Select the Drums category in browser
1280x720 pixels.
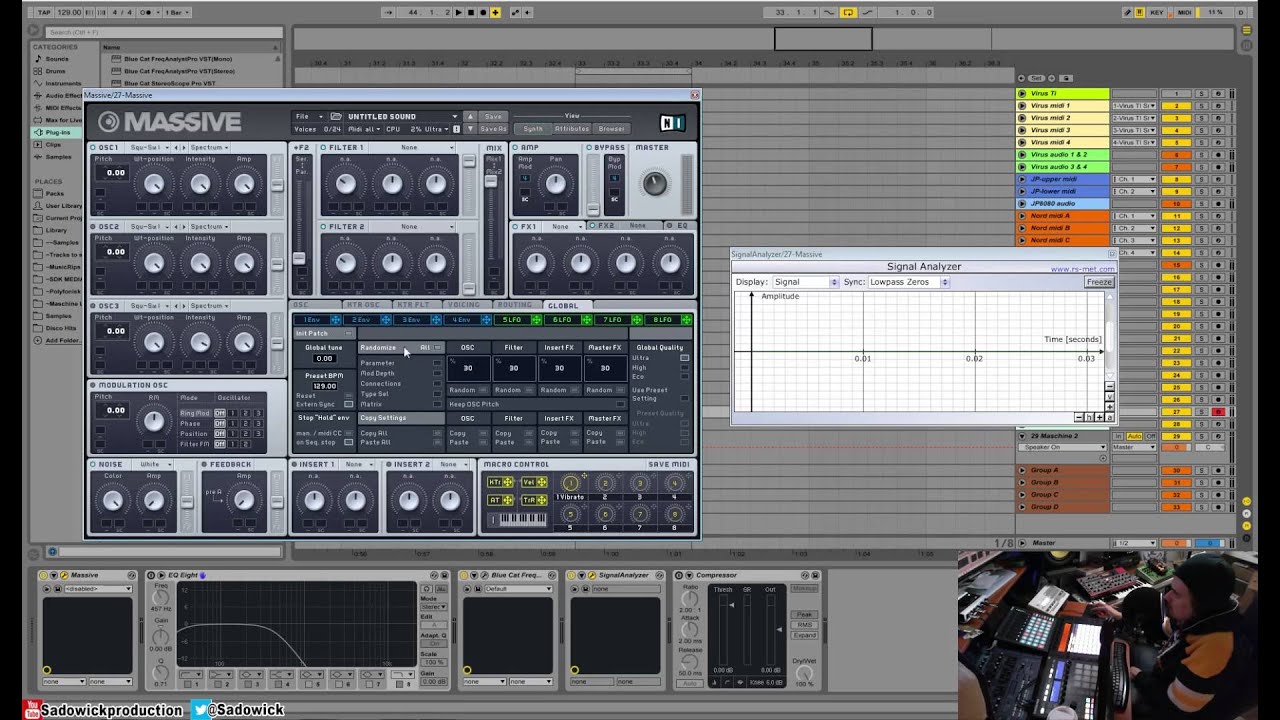tap(55, 71)
